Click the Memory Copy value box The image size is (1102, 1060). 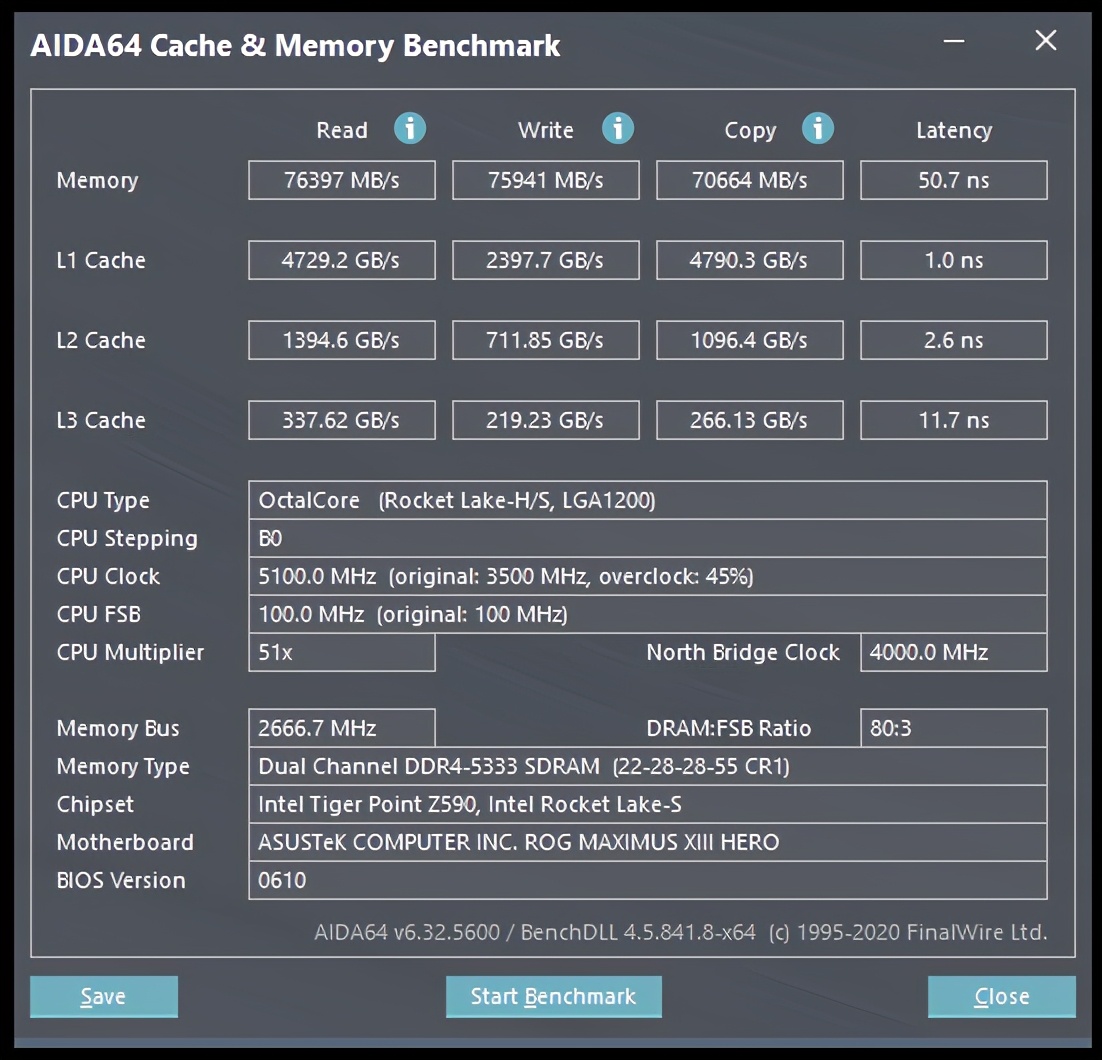[x=749, y=181]
